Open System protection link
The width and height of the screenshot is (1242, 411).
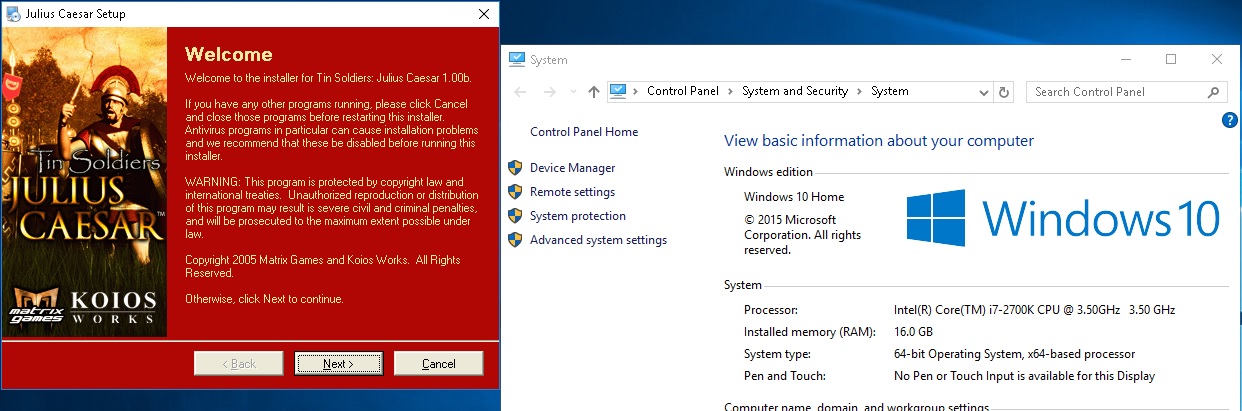point(578,216)
